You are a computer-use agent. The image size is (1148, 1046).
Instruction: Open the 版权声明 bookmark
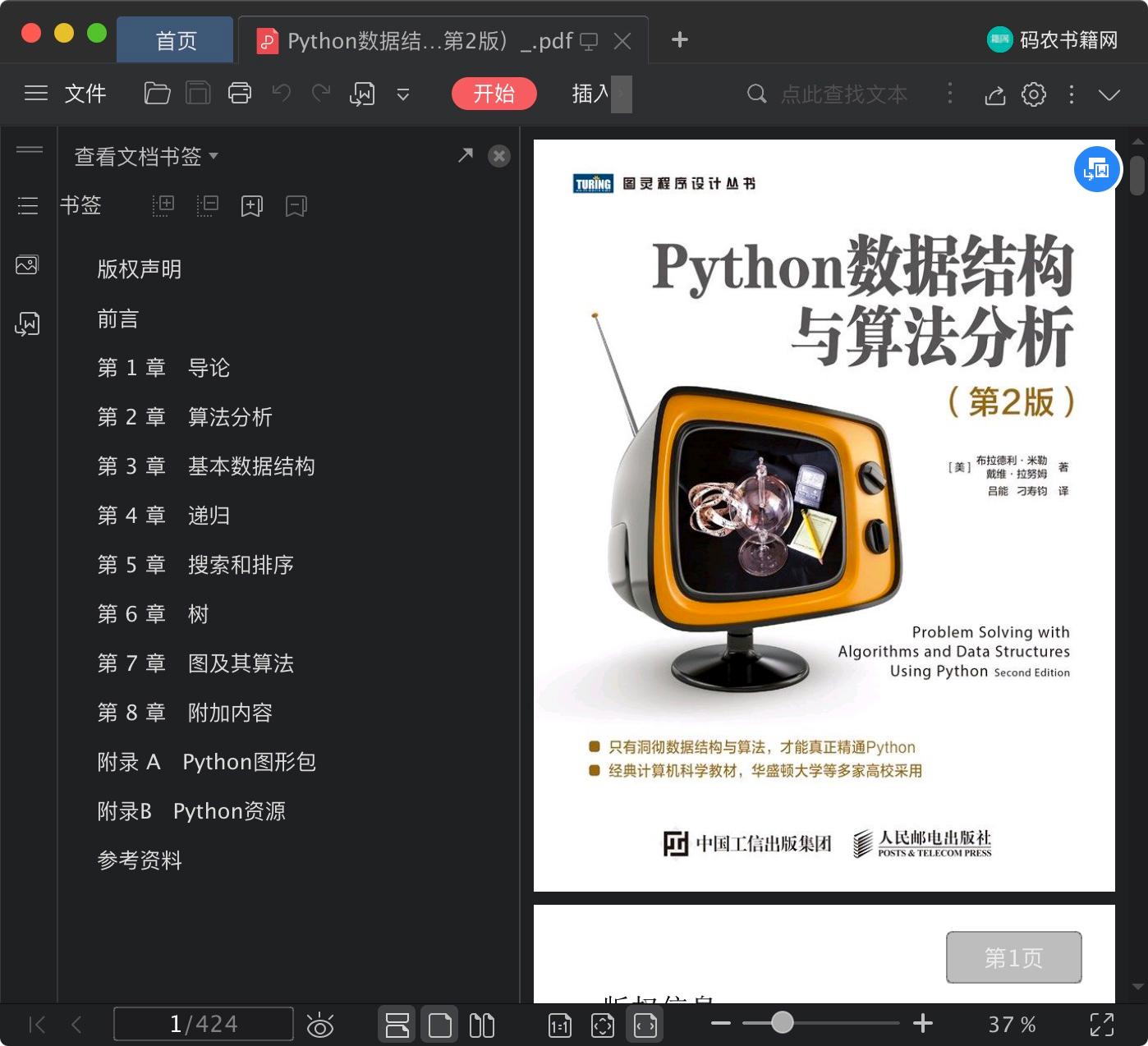pos(140,269)
